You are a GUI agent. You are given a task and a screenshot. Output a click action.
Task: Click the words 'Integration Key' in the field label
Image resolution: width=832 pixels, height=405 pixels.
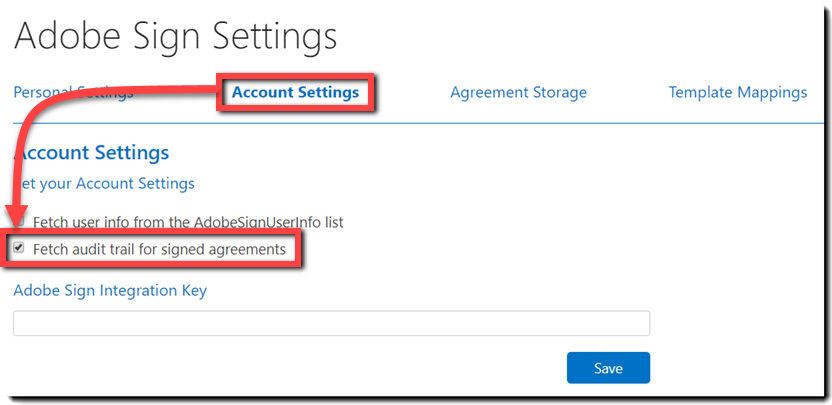156,291
